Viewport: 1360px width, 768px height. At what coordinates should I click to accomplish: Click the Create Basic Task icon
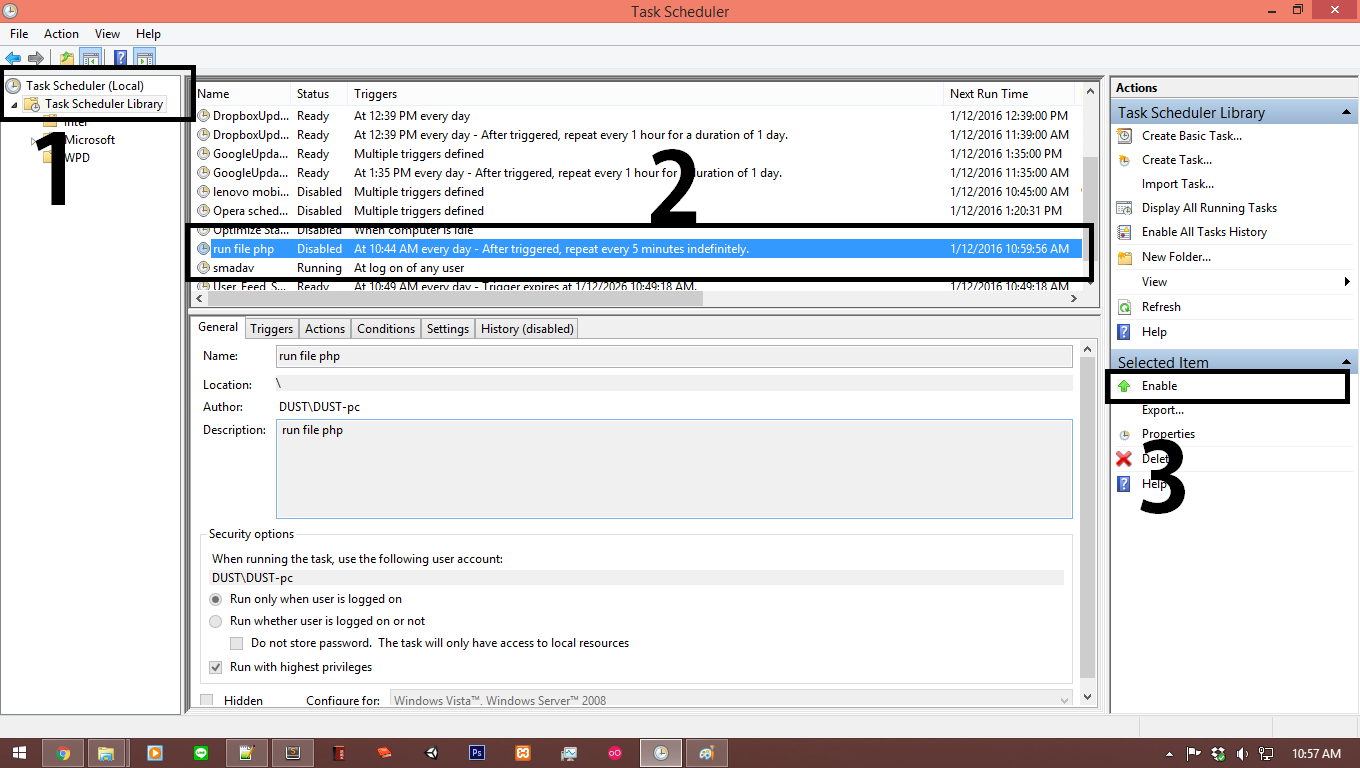pos(1124,136)
